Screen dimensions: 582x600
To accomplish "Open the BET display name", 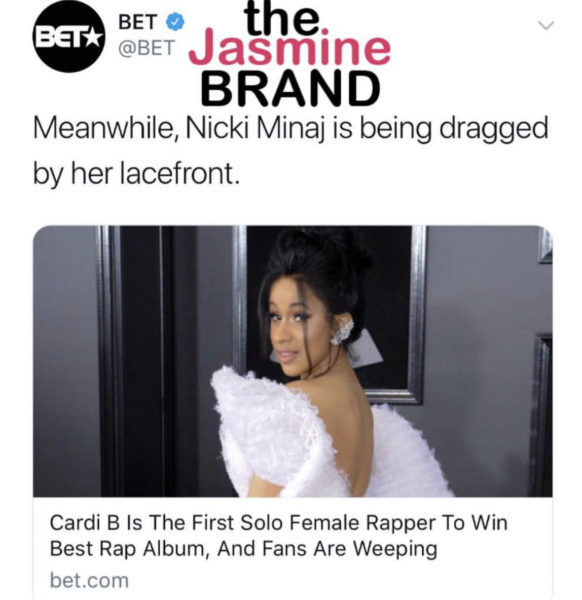I will click(x=138, y=22).
